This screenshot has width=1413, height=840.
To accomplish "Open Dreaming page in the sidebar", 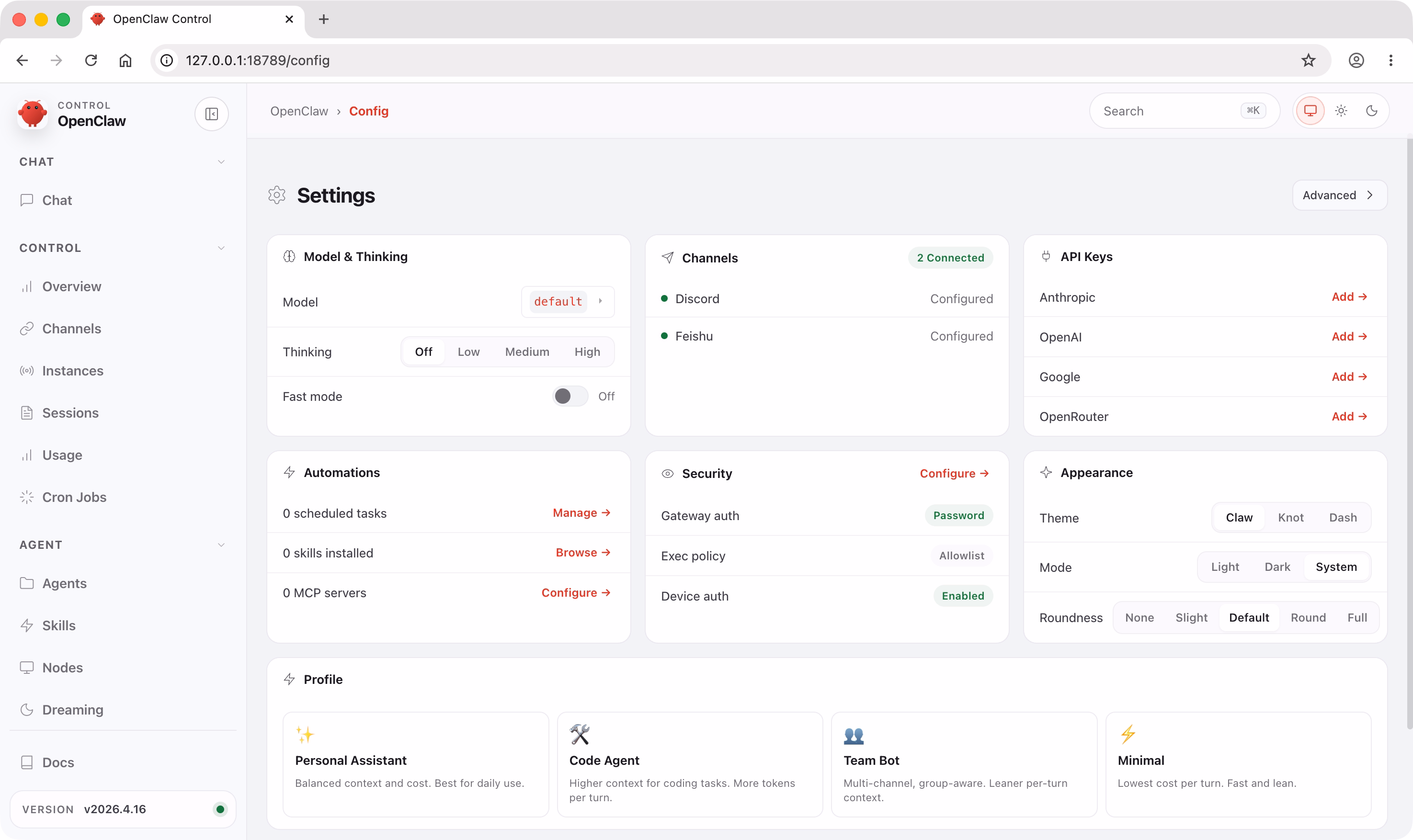I will click(72, 710).
